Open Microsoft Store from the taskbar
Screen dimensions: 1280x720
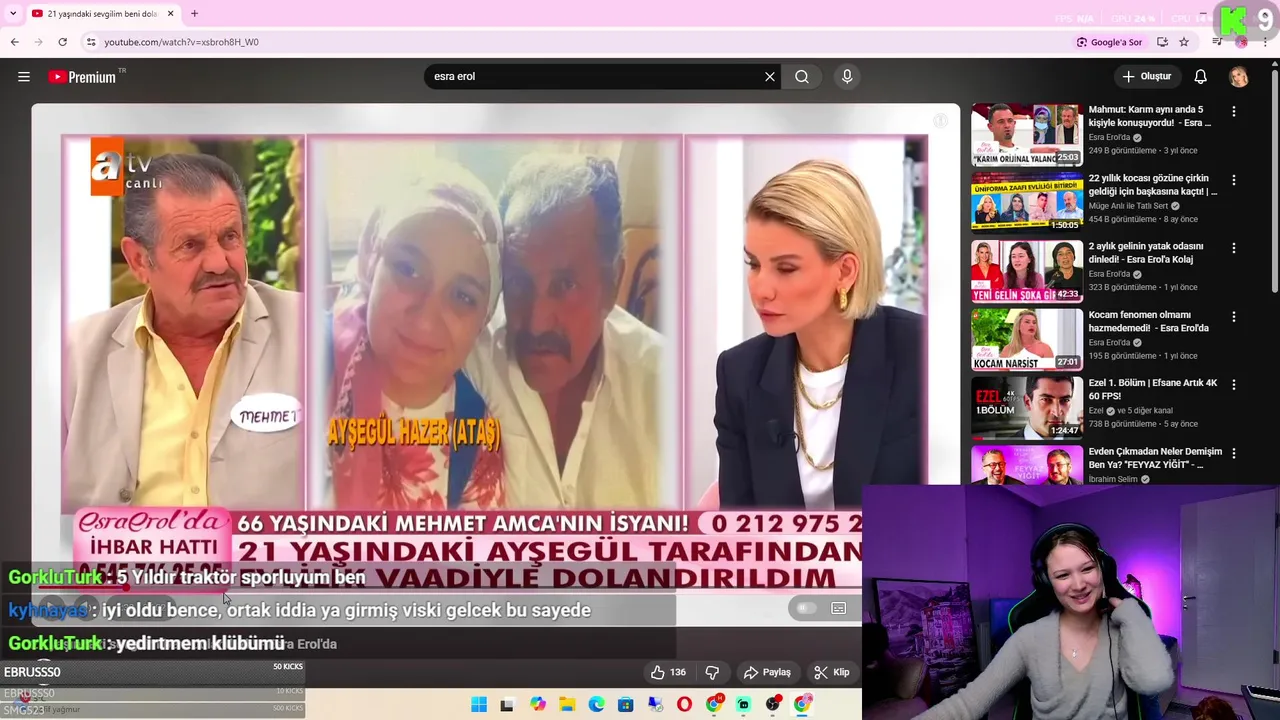tap(626, 705)
